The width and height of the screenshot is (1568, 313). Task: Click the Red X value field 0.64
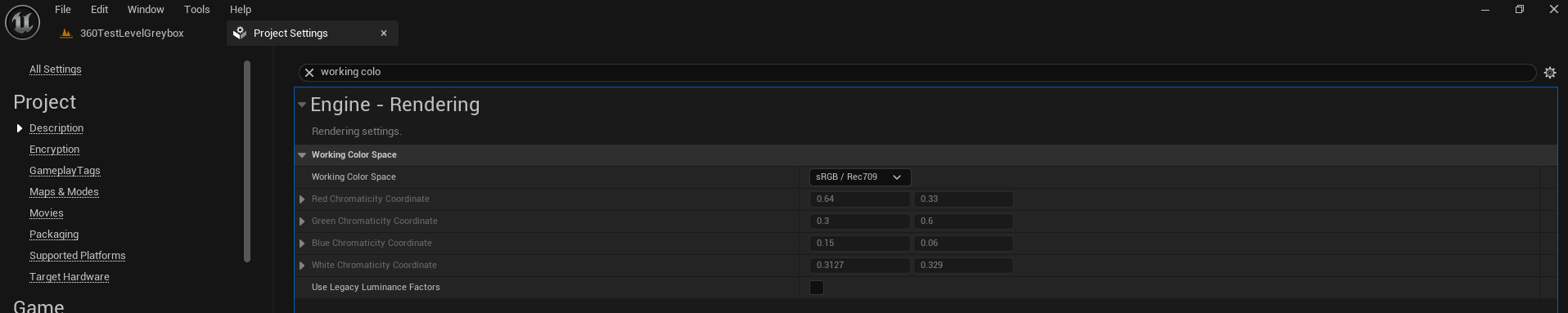tap(859, 199)
